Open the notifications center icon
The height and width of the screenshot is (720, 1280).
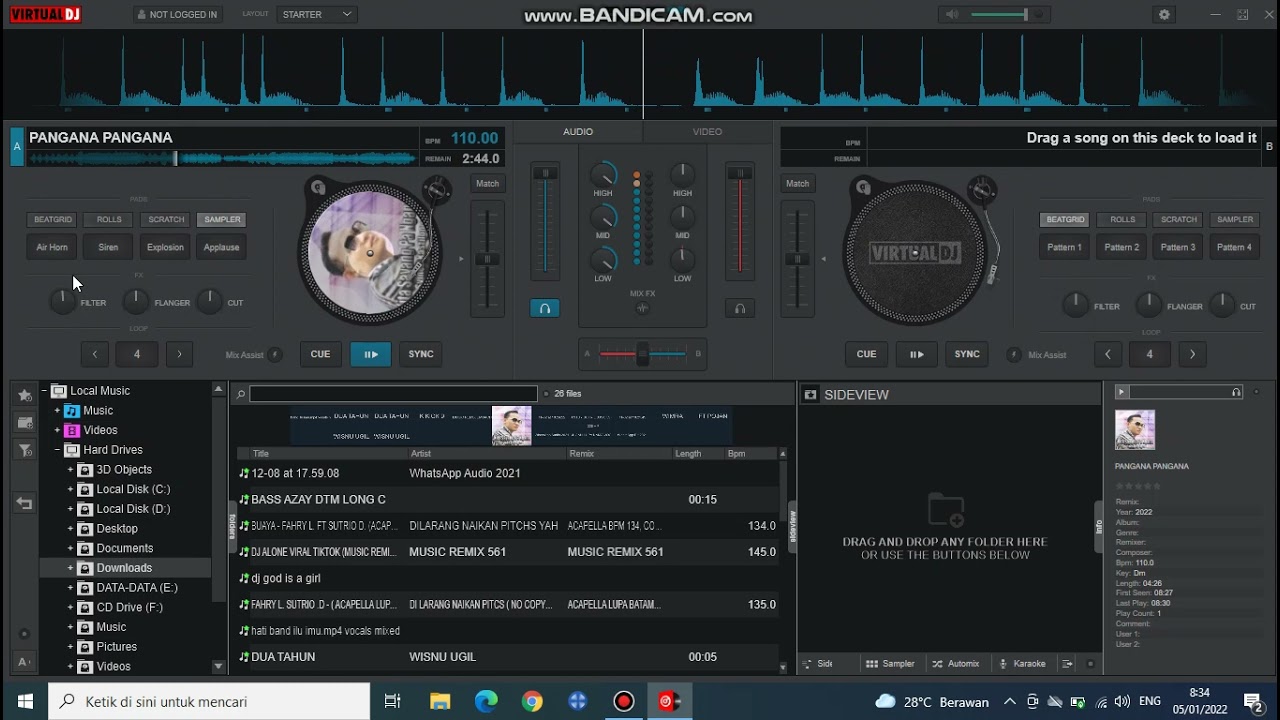pyautogui.click(x=1252, y=702)
